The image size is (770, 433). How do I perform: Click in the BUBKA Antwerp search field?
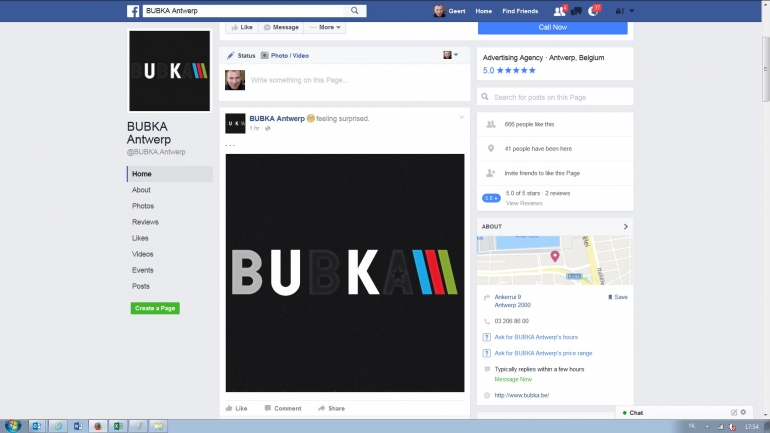click(244, 10)
